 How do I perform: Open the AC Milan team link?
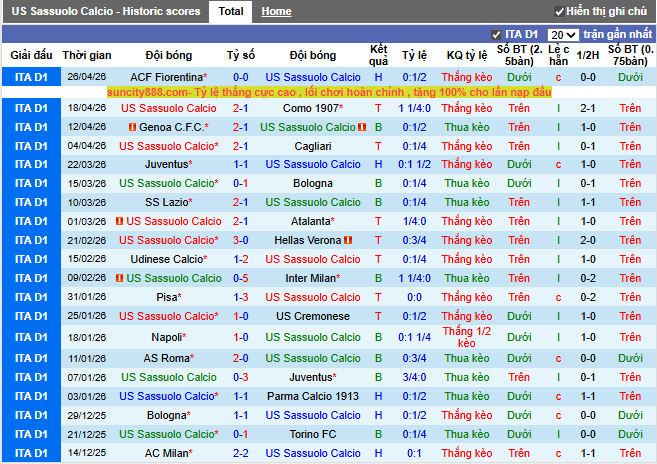[x=166, y=453]
